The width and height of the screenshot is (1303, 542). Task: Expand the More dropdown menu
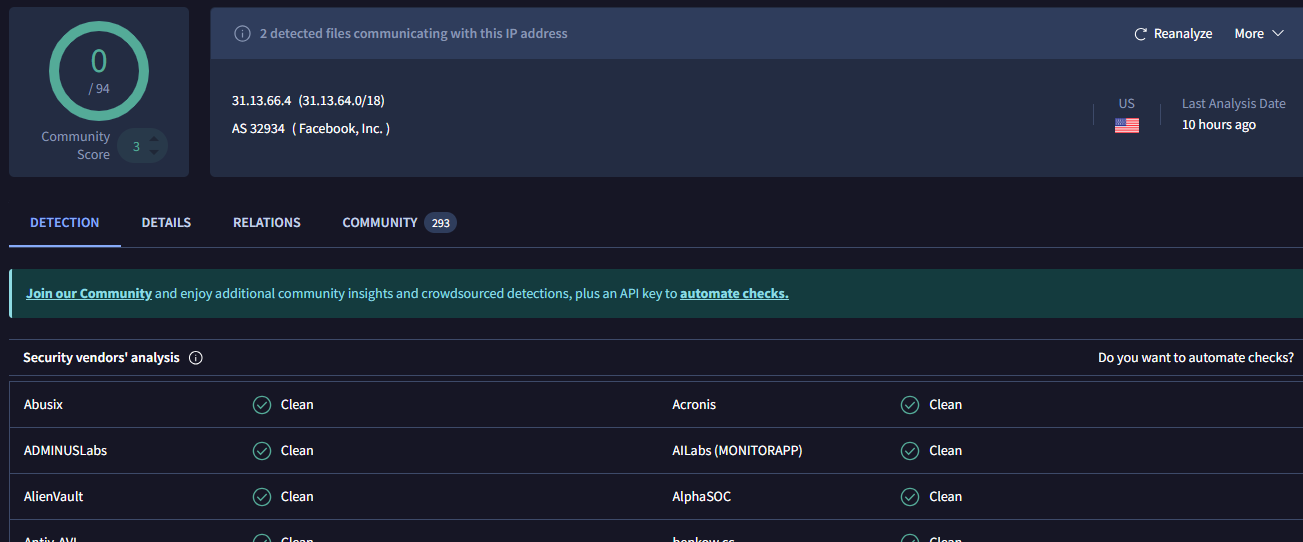point(1258,34)
